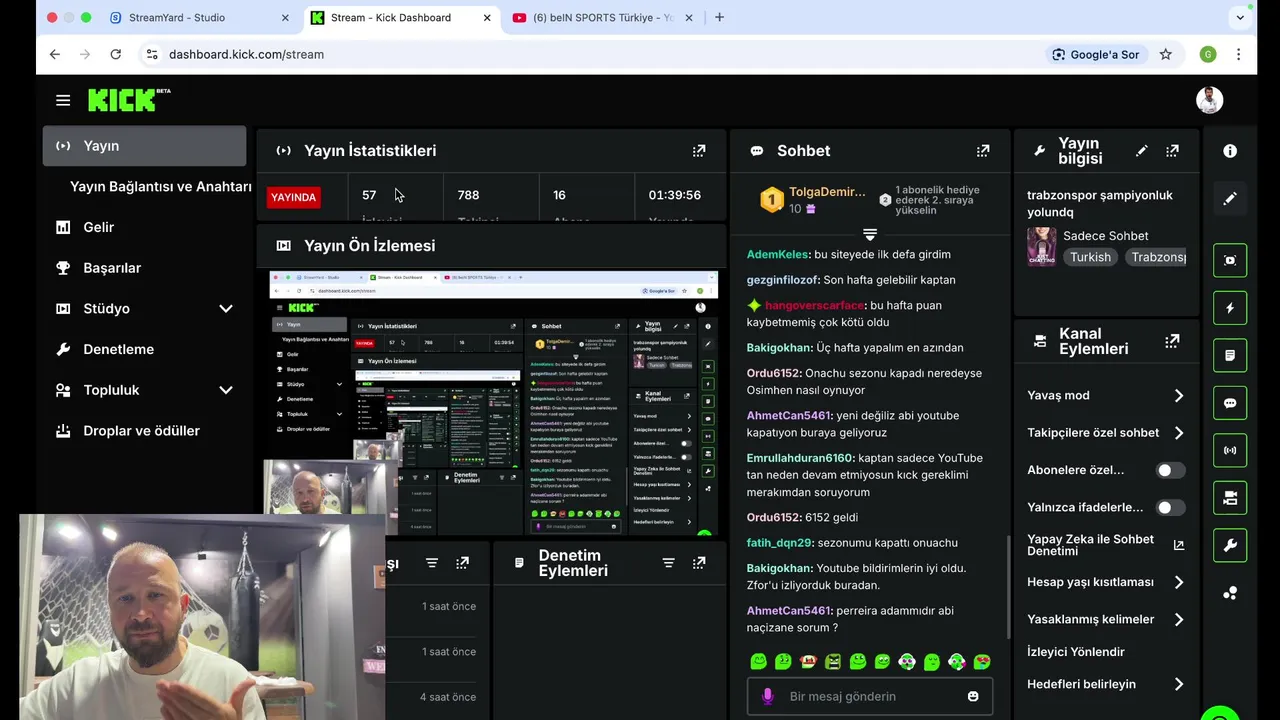Click the chat bubble icon in right sidebar
Screen dimensions: 1280x720
1230,403
